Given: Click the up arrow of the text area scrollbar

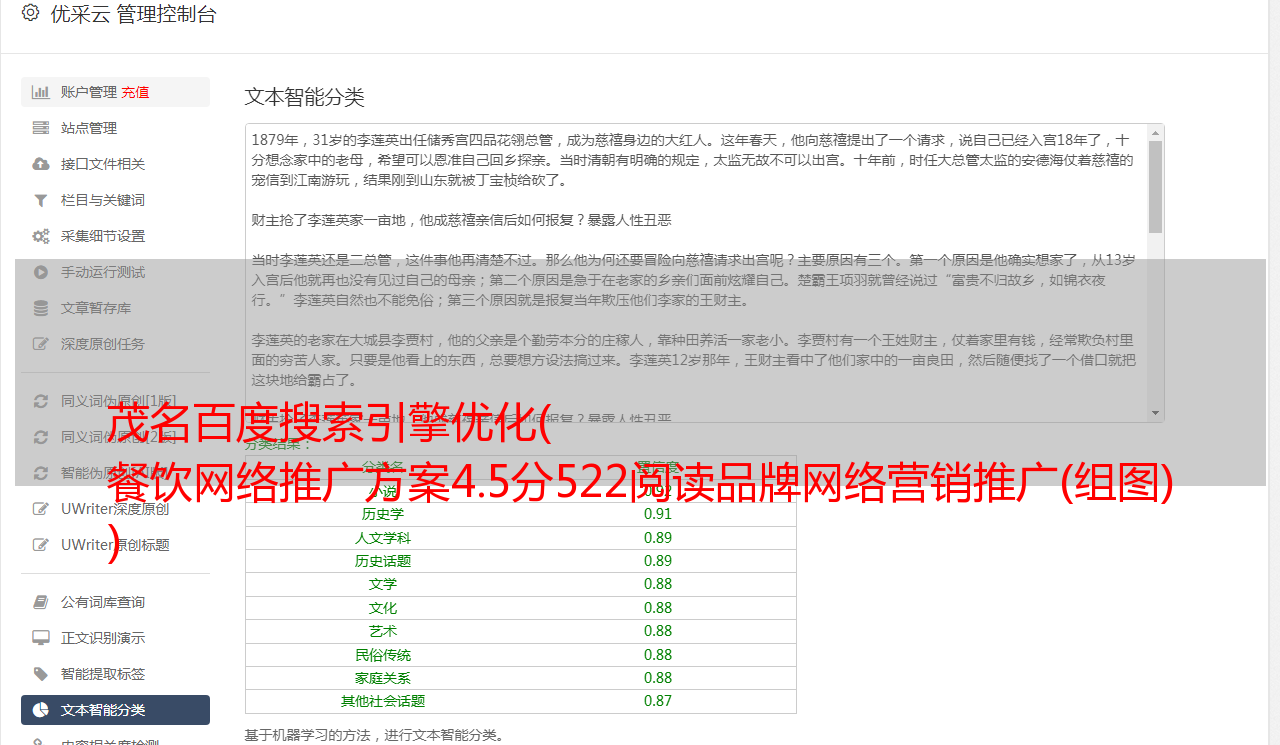Looking at the screenshot, I should pyautogui.click(x=1156, y=132).
